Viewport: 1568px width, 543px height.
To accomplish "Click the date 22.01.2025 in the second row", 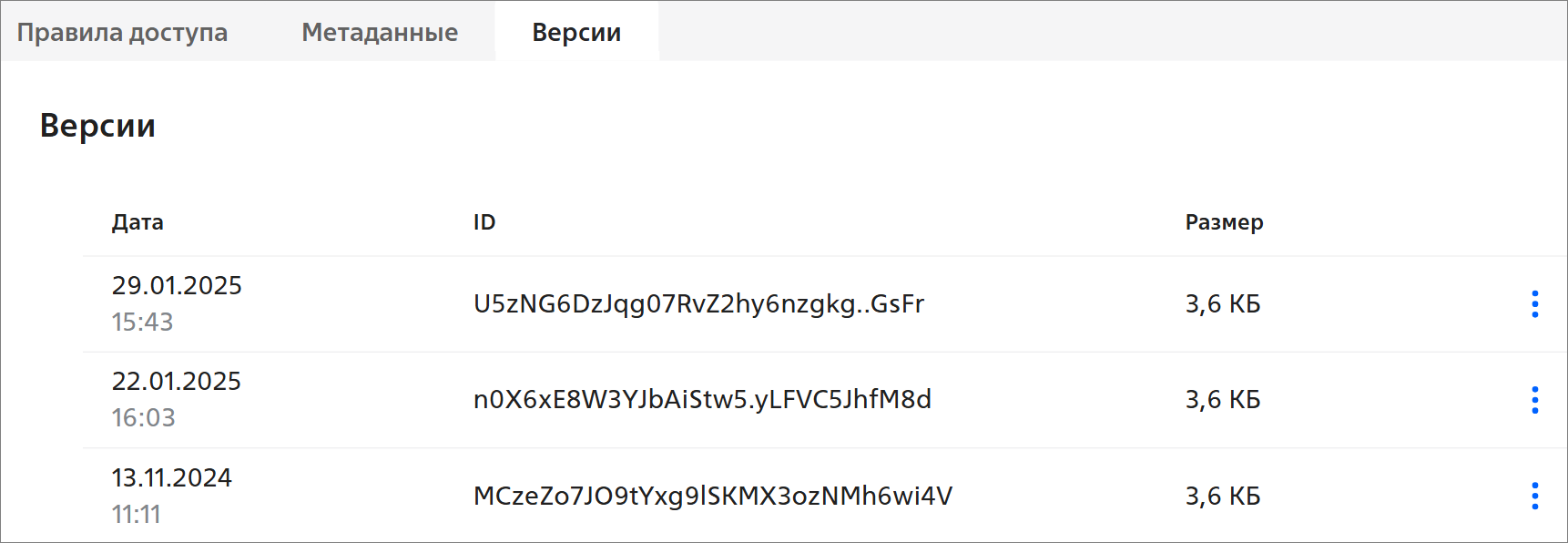I will pyautogui.click(x=177, y=382).
